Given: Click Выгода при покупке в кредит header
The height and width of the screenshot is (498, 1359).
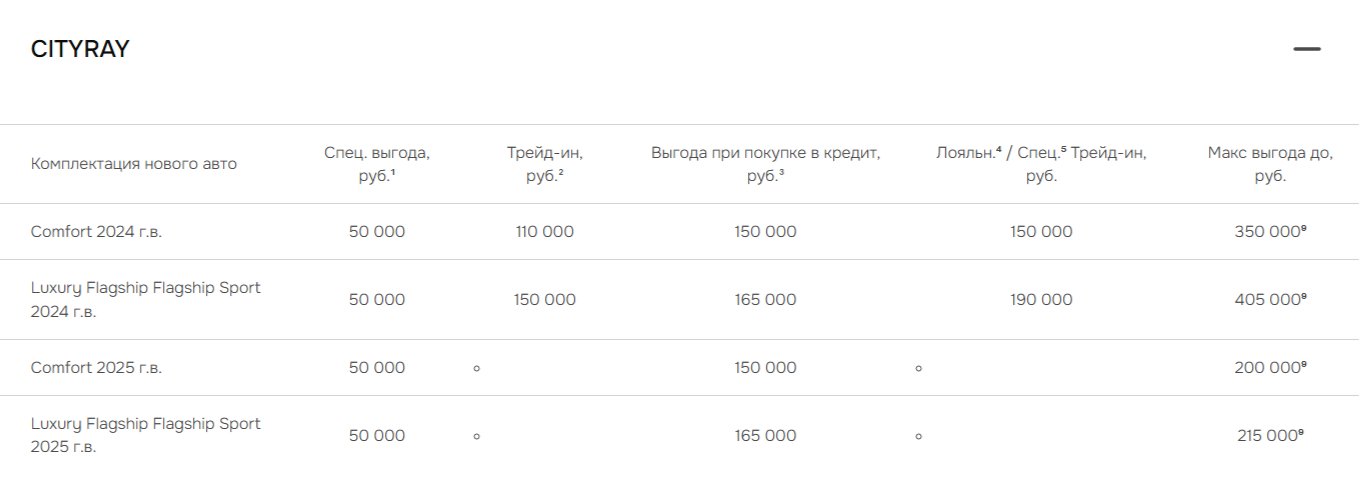Looking at the screenshot, I should pyautogui.click(x=766, y=164).
